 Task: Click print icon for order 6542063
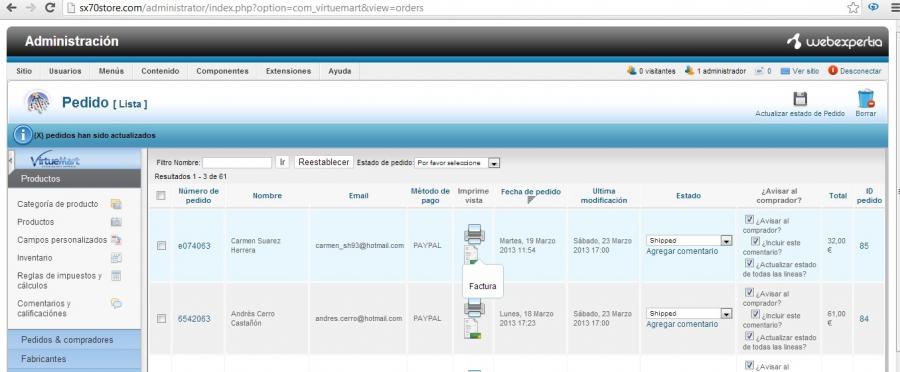(474, 307)
